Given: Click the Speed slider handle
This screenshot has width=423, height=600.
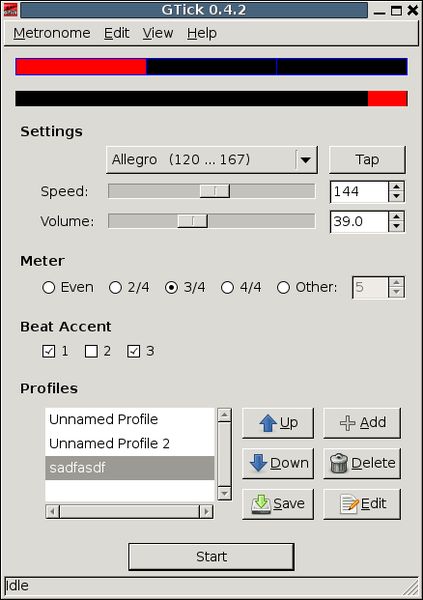Looking at the screenshot, I should click(215, 191).
